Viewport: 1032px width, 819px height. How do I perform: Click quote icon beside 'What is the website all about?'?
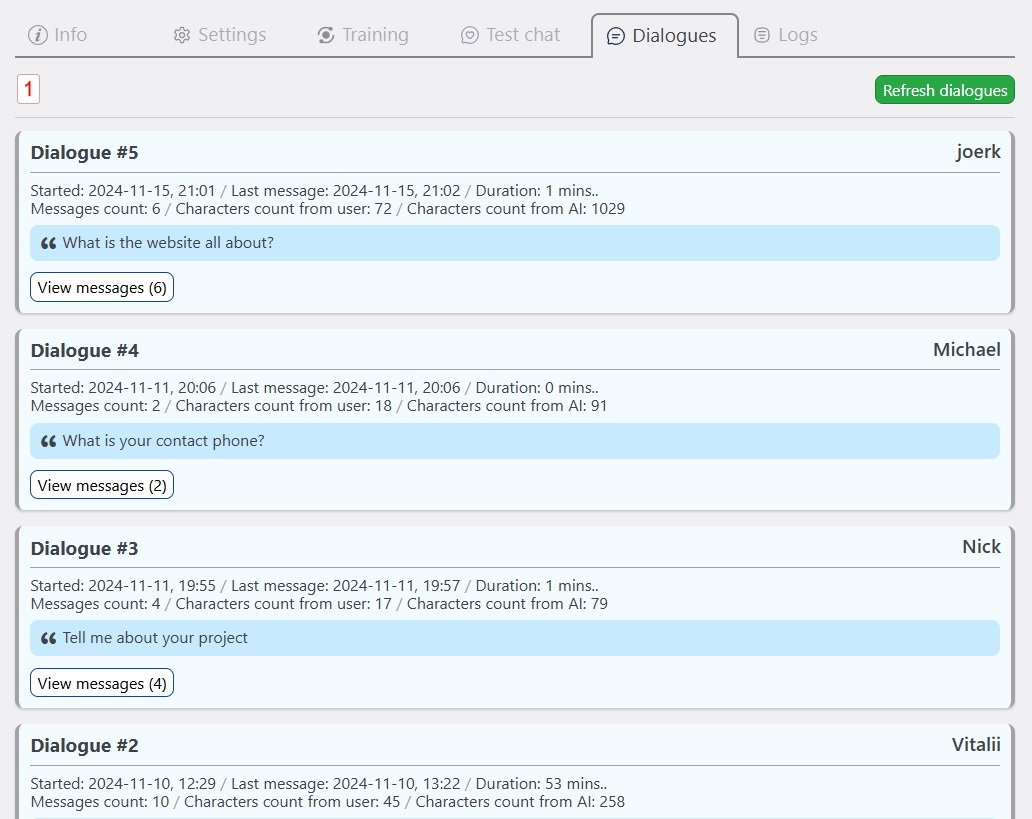[49, 243]
